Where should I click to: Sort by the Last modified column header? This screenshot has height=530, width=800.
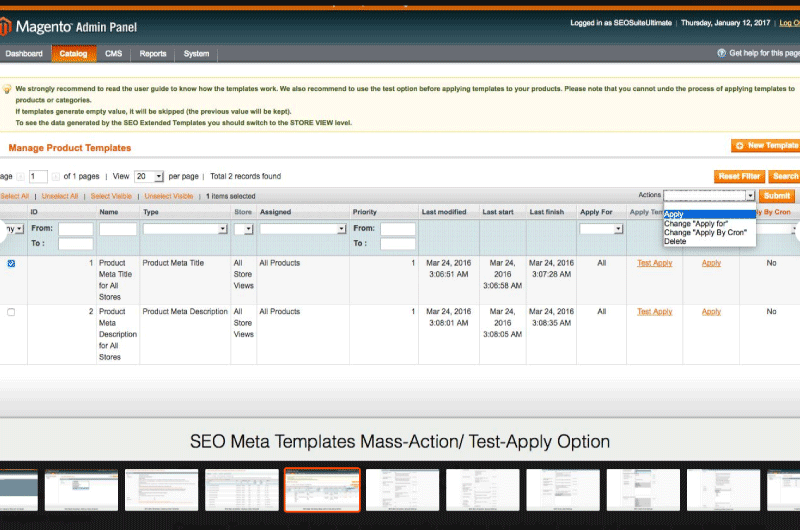(444, 212)
